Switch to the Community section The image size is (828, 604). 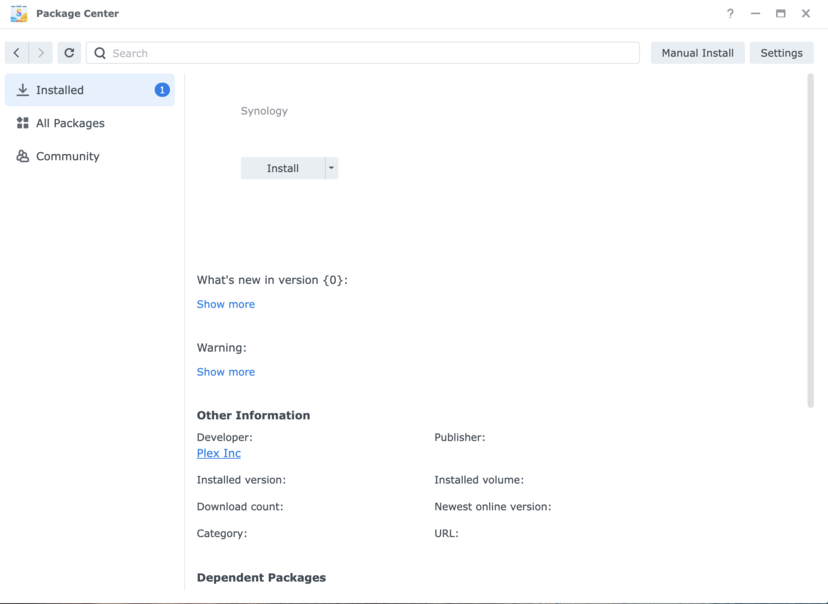[x=68, y=156]
